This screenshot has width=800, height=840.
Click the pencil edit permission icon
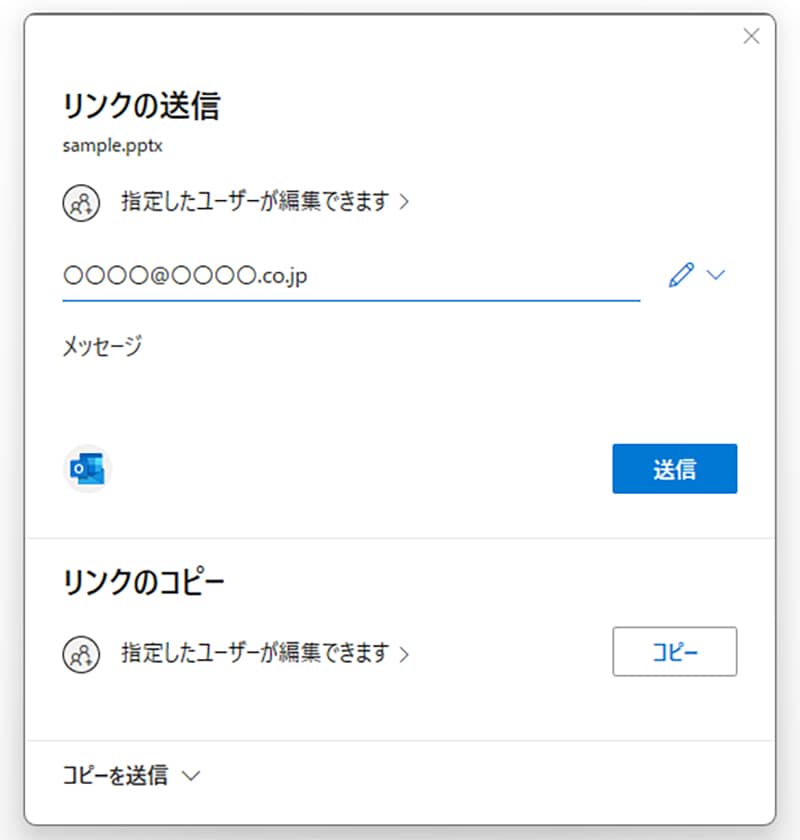point(681,275)
